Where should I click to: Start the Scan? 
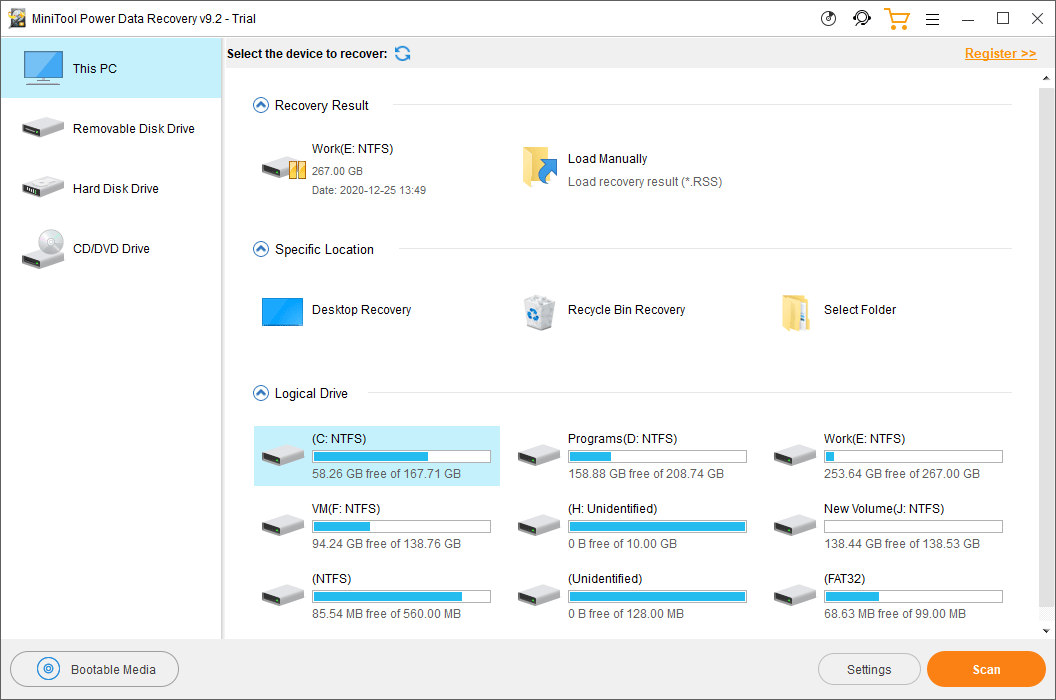coord(986,669)
